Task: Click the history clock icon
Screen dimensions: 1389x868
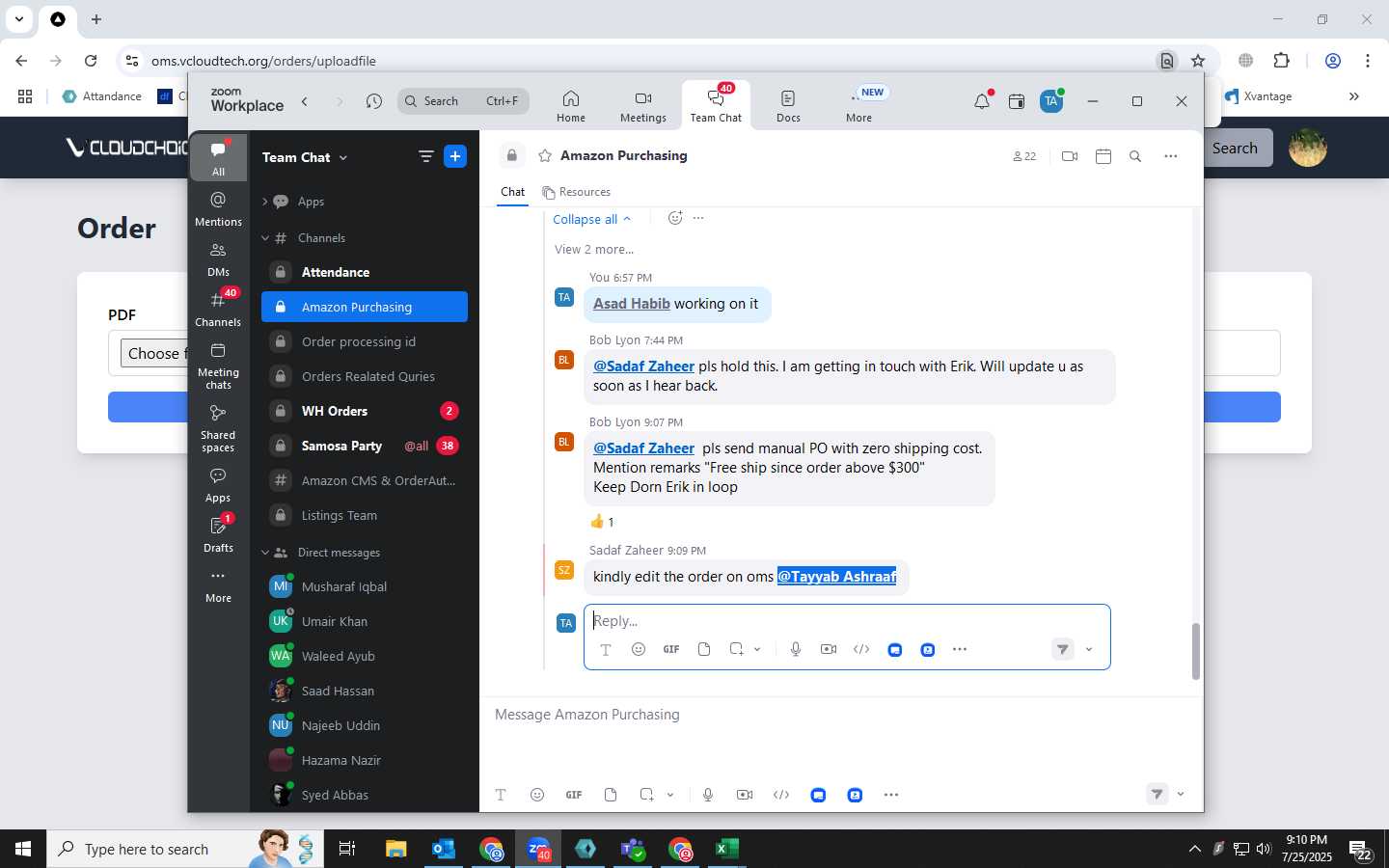Action: (x=374, y=101)
